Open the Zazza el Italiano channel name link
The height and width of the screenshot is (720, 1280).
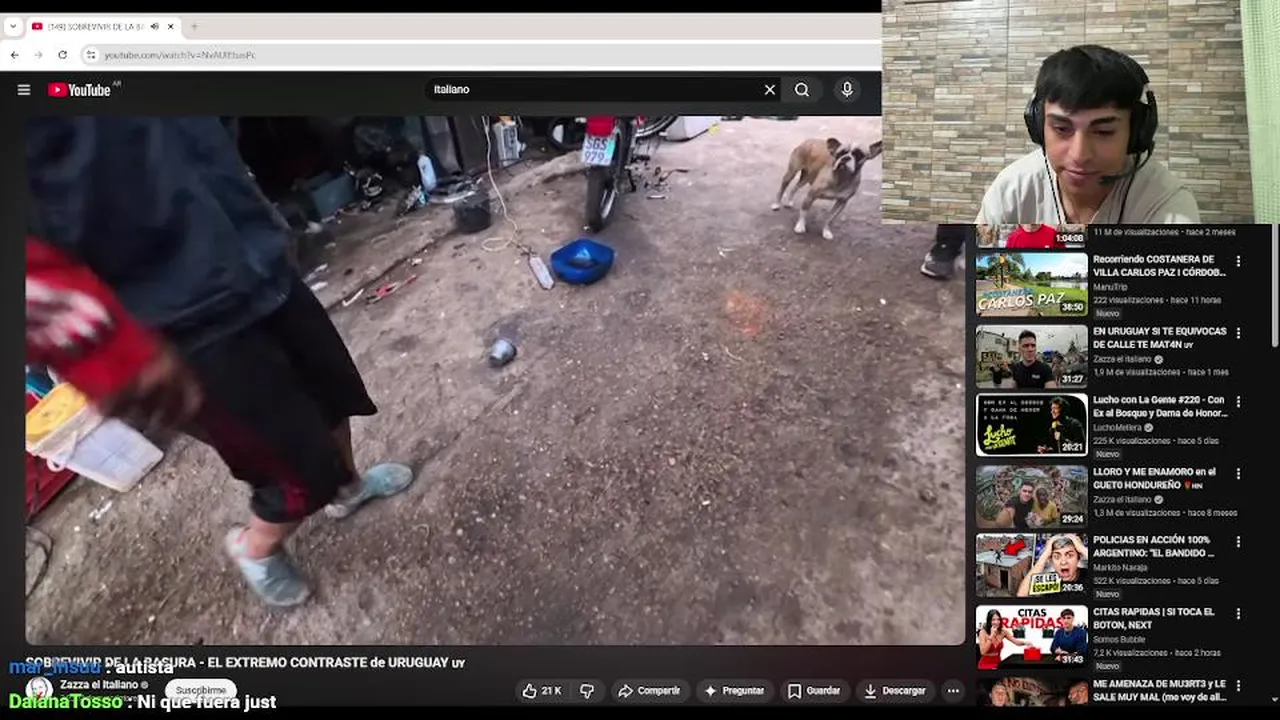coord(99,685)
